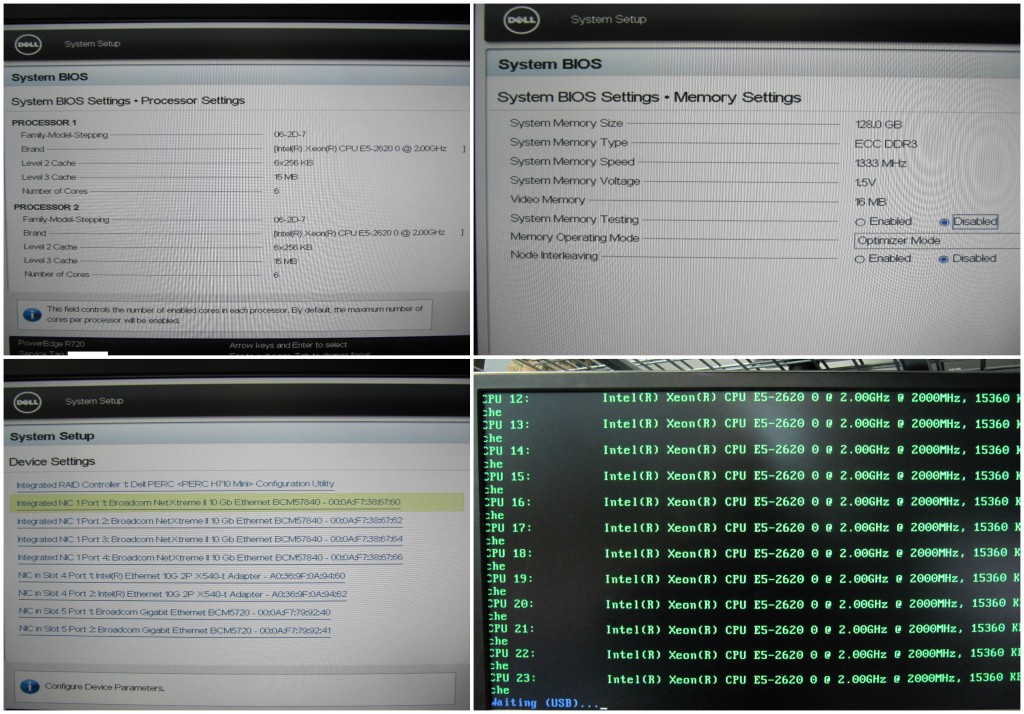Open NIC in Slot 5 Port 1 Broadcom BCM5720
Screen dimensions: 1024x714
(174, 612)
